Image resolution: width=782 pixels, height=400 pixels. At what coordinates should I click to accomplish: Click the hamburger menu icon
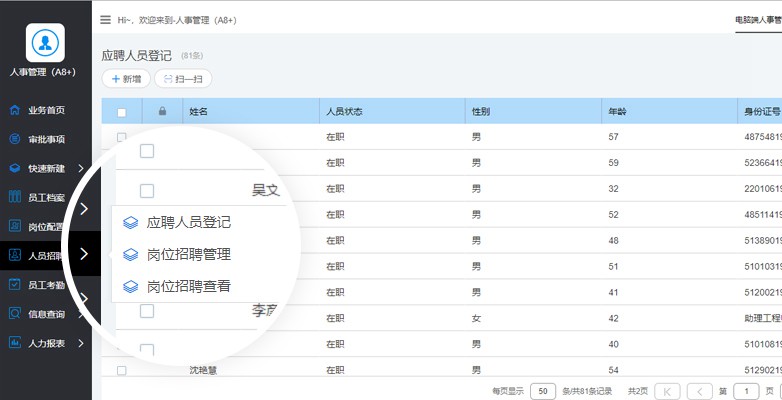pos(105,20)
